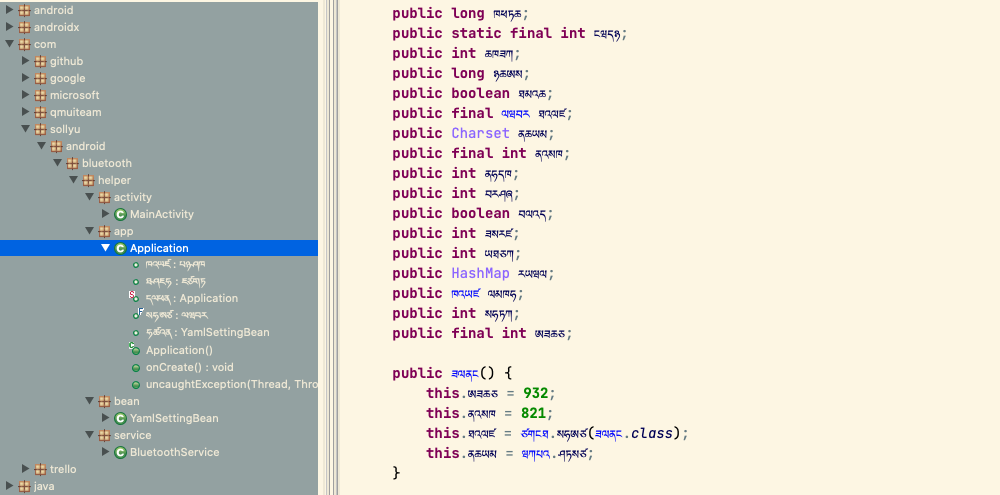Click the method icon beside uncaughtException
The width and height of the screenshot is (1000, 495).
tap(136, 385)
